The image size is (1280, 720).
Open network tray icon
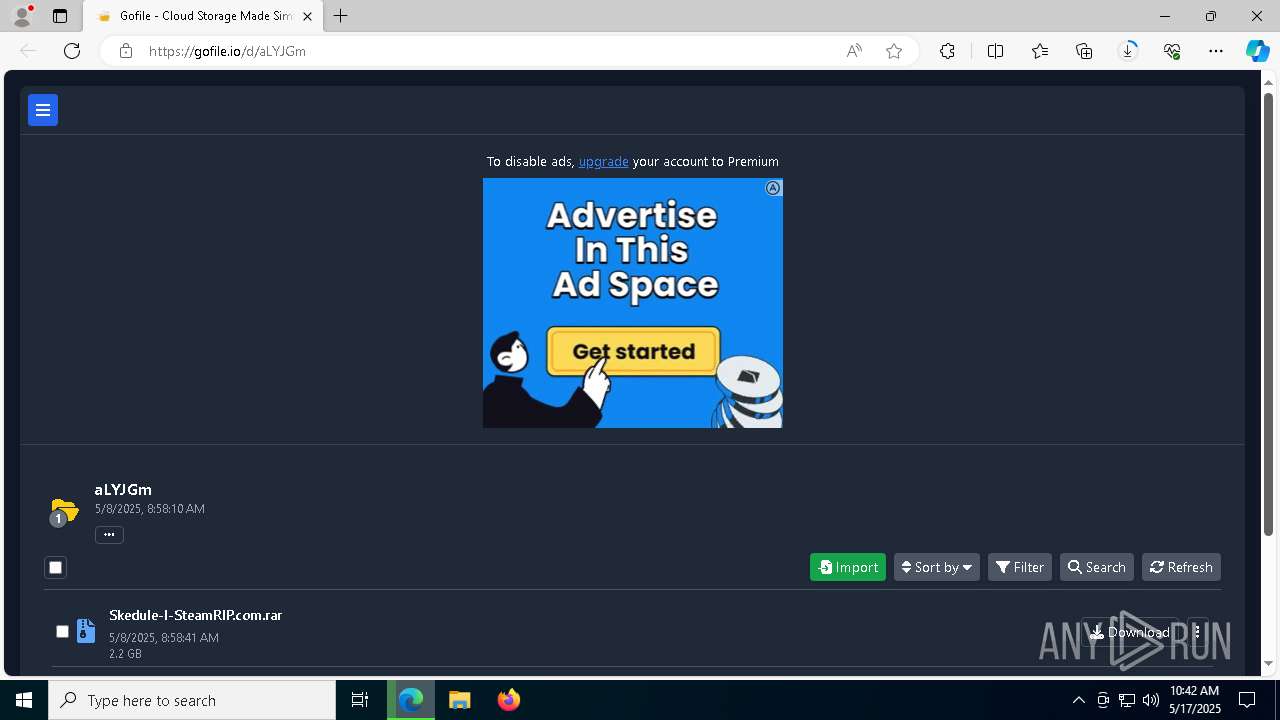[1127, 700]
